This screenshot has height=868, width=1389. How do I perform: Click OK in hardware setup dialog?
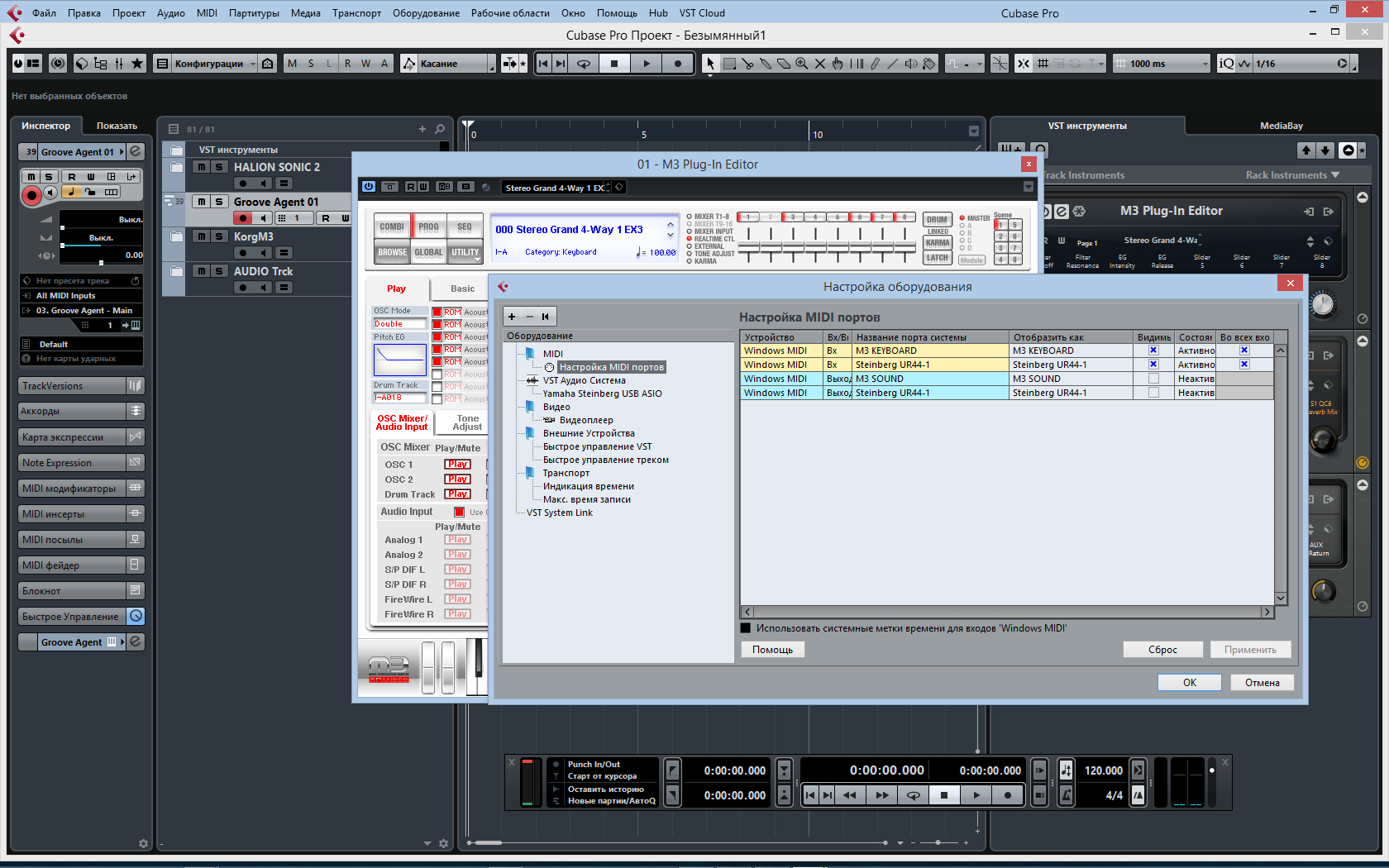coord(1190,683)
